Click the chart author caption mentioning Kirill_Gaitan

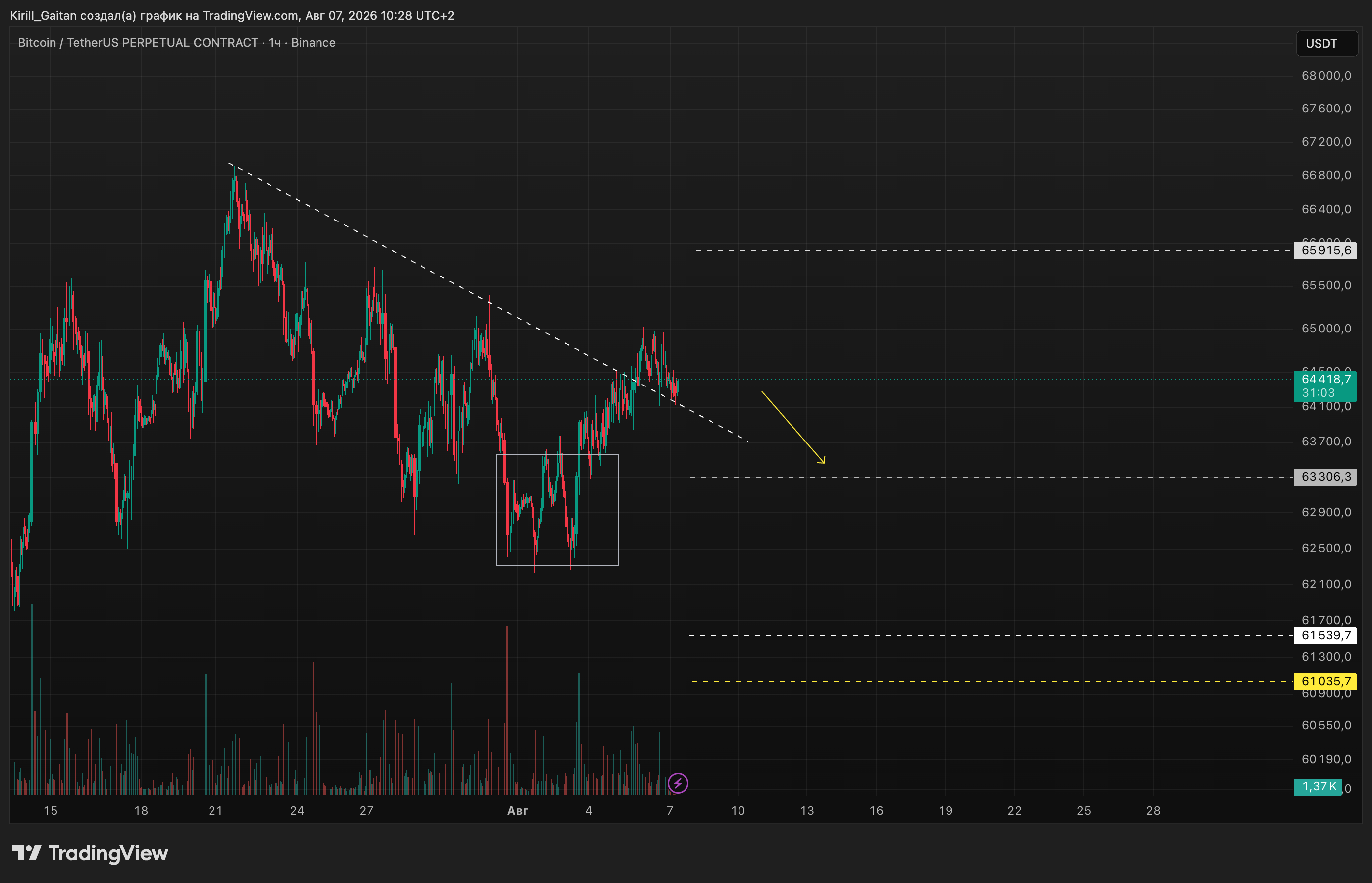pyautogui.click(x=232, y=15)
